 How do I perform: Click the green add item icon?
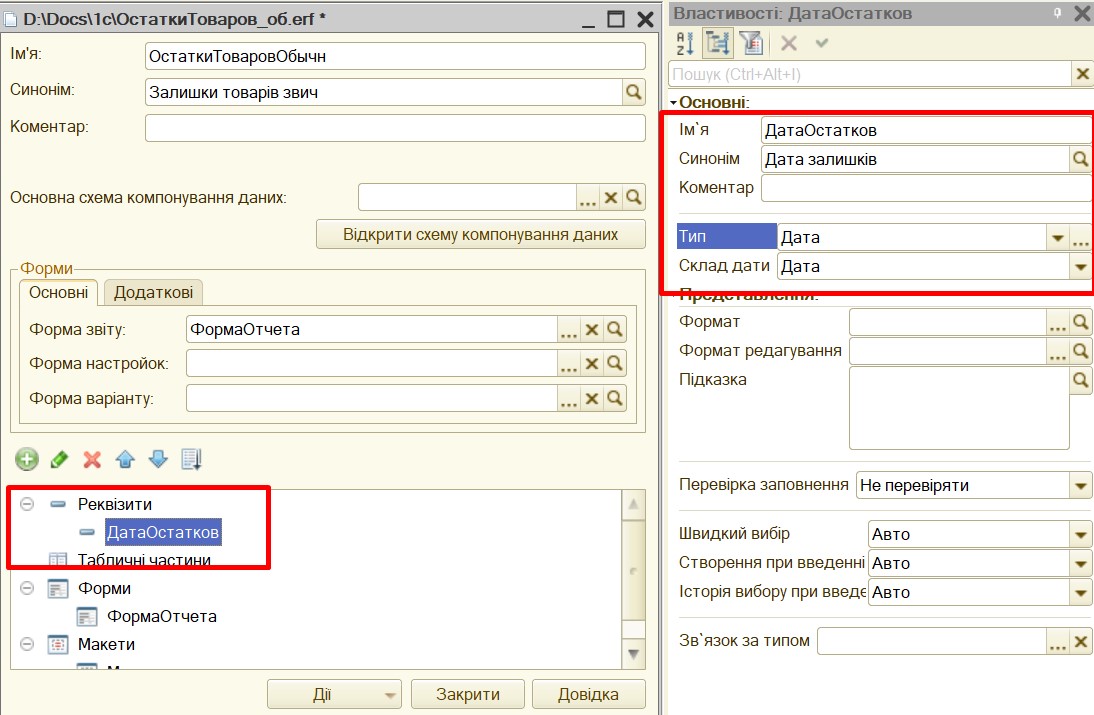click(27, 460)
